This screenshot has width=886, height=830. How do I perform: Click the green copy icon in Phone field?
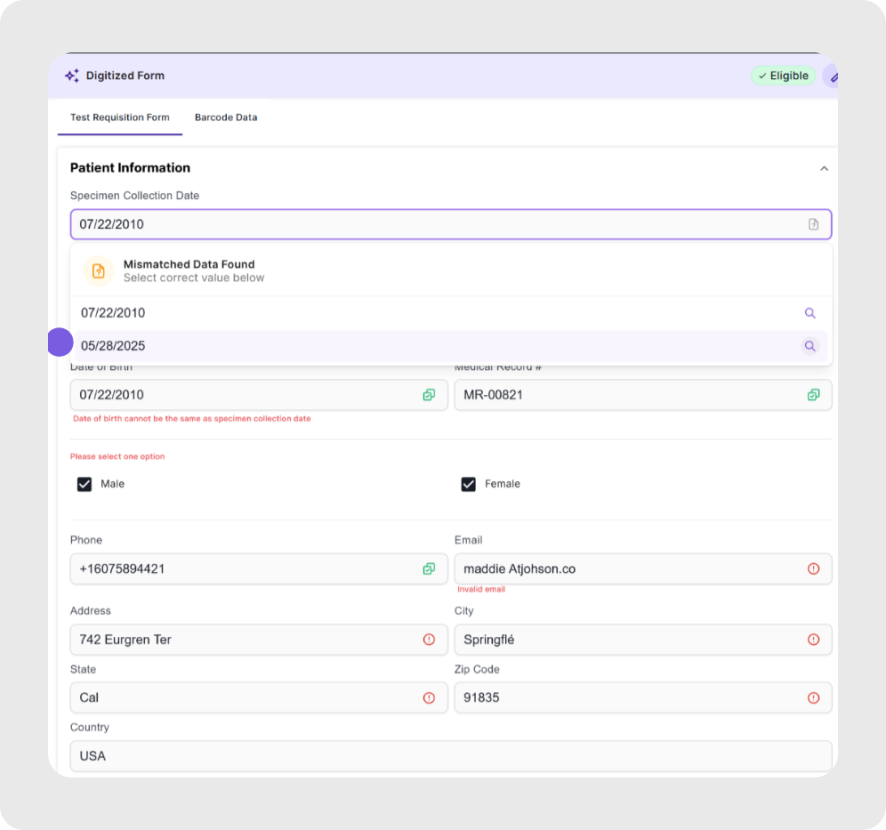tap(429, 569)
